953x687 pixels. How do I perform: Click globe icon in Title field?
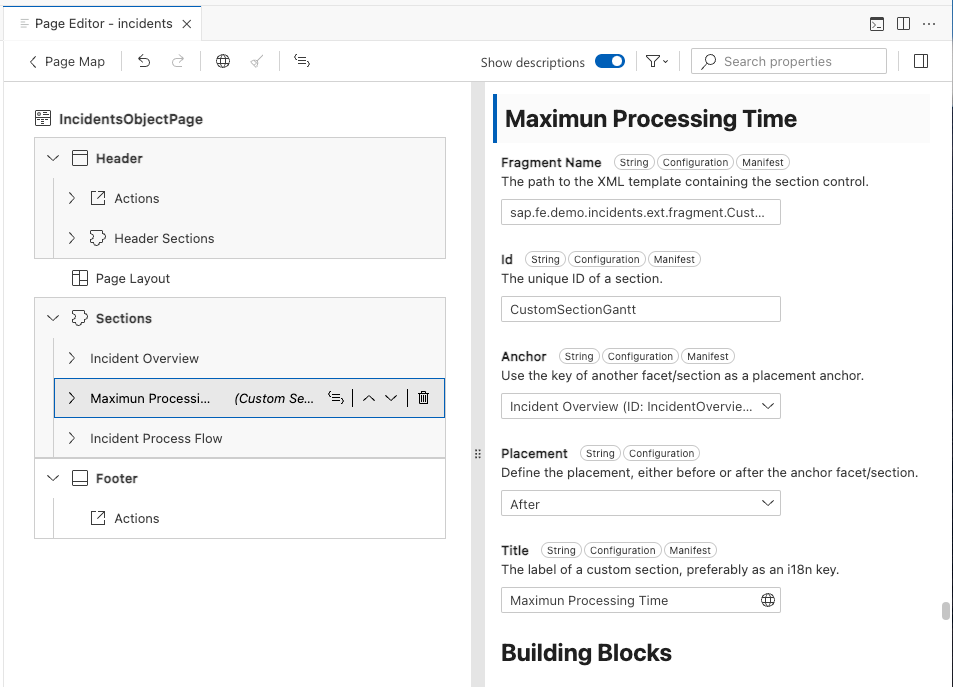click(x=767, y=600)
